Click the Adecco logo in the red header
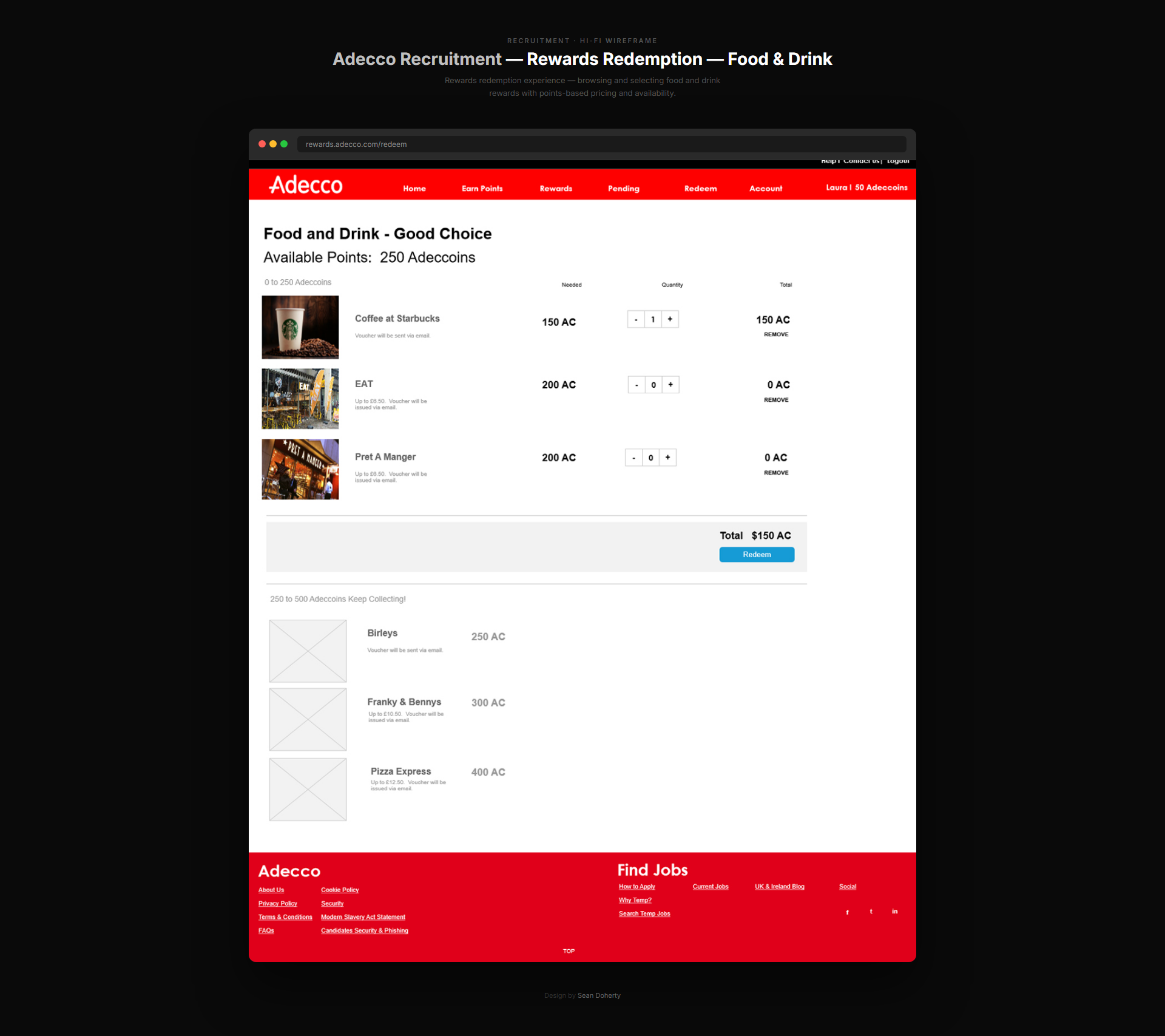Viewport: 1165px width, 1036px height. 305,185
